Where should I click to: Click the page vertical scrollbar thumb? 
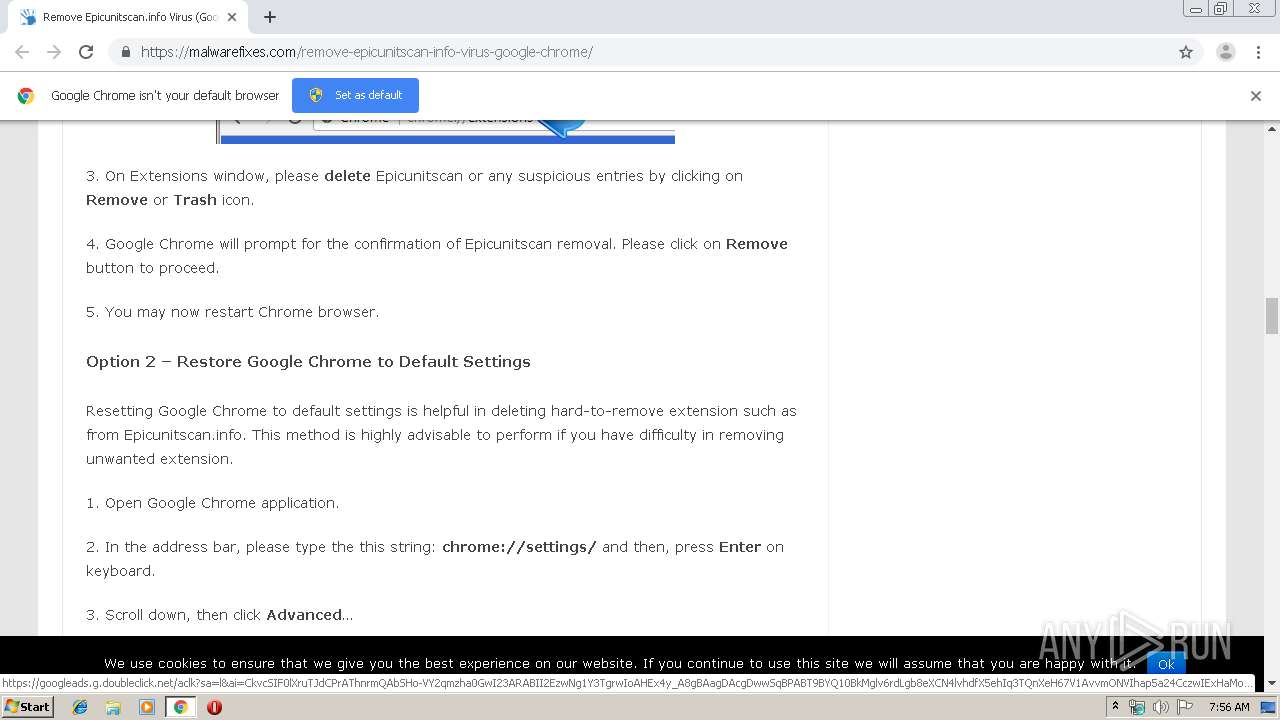pyautogui.click(x=1272, y=316)
